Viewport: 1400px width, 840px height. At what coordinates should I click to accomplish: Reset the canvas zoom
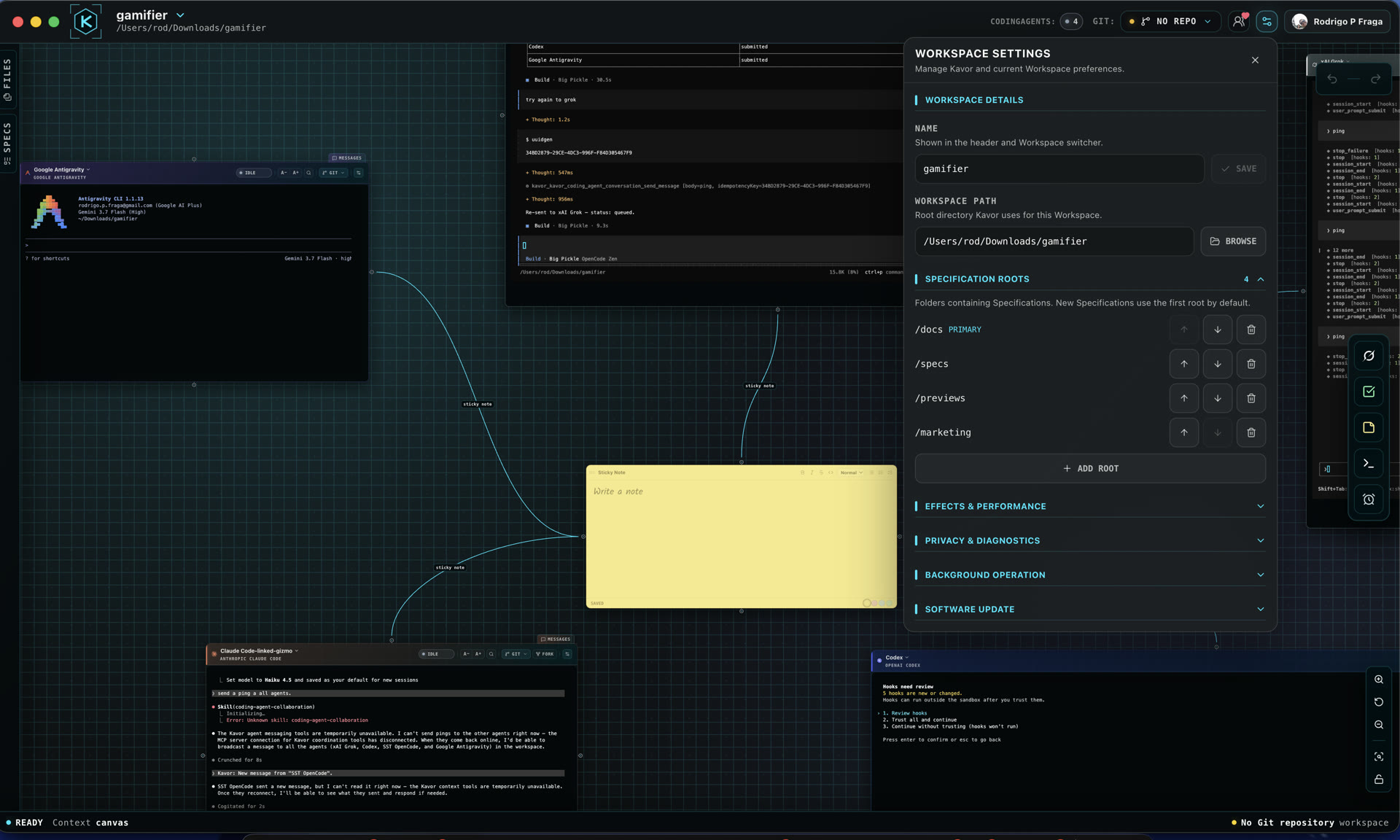(x=1378, y=702)
